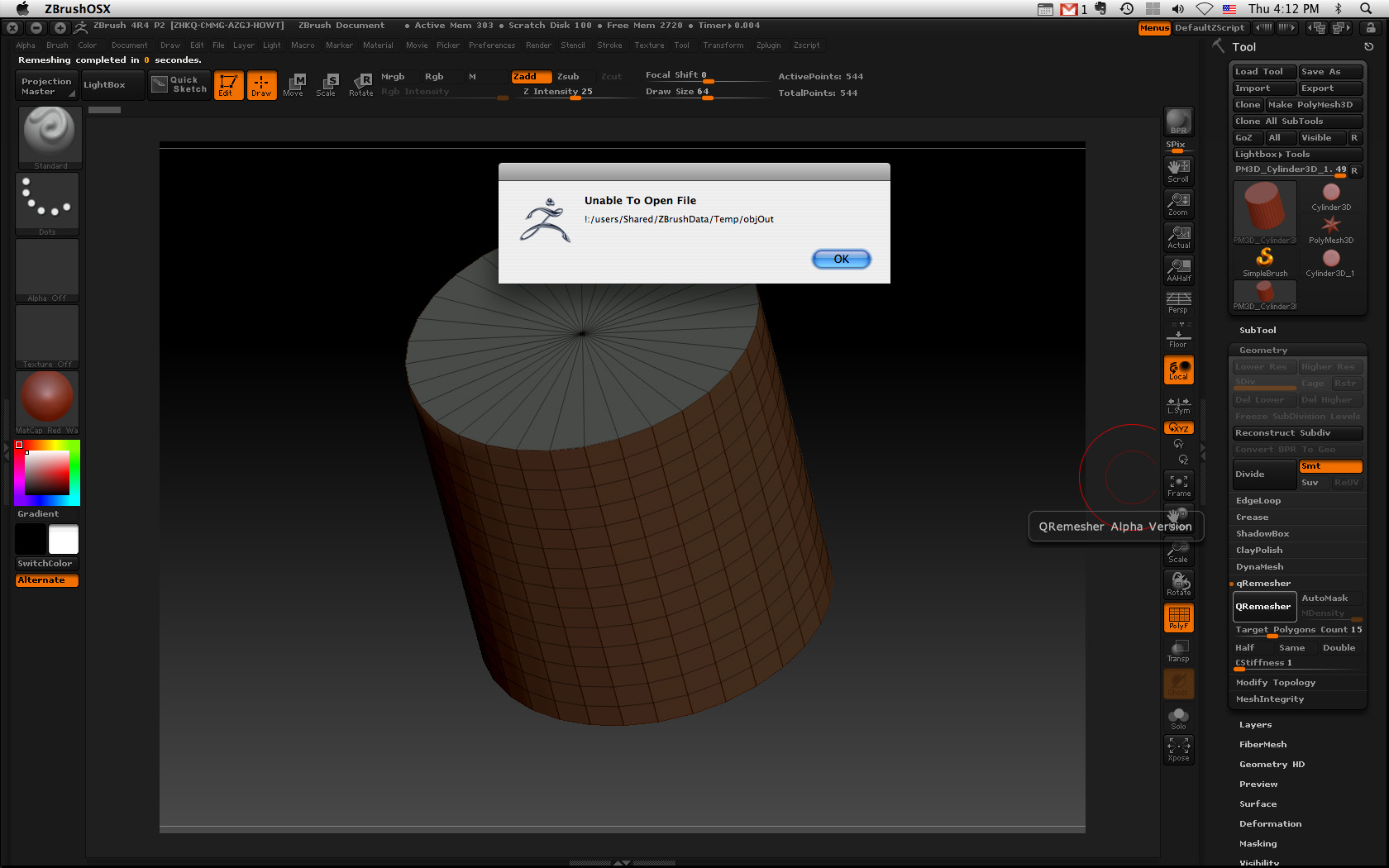Expand Modify Topology subsection
1389x868 pixels.
[x=1275, y=682]
